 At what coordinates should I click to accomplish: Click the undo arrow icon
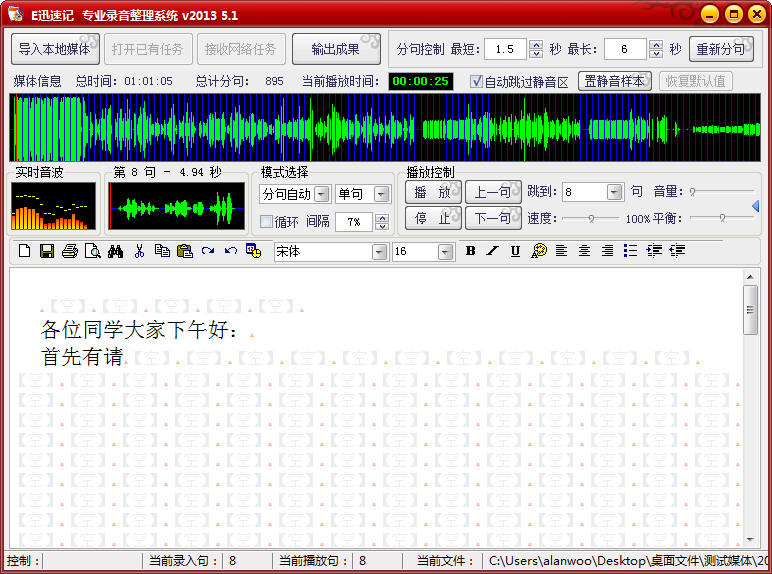point(230,251)
